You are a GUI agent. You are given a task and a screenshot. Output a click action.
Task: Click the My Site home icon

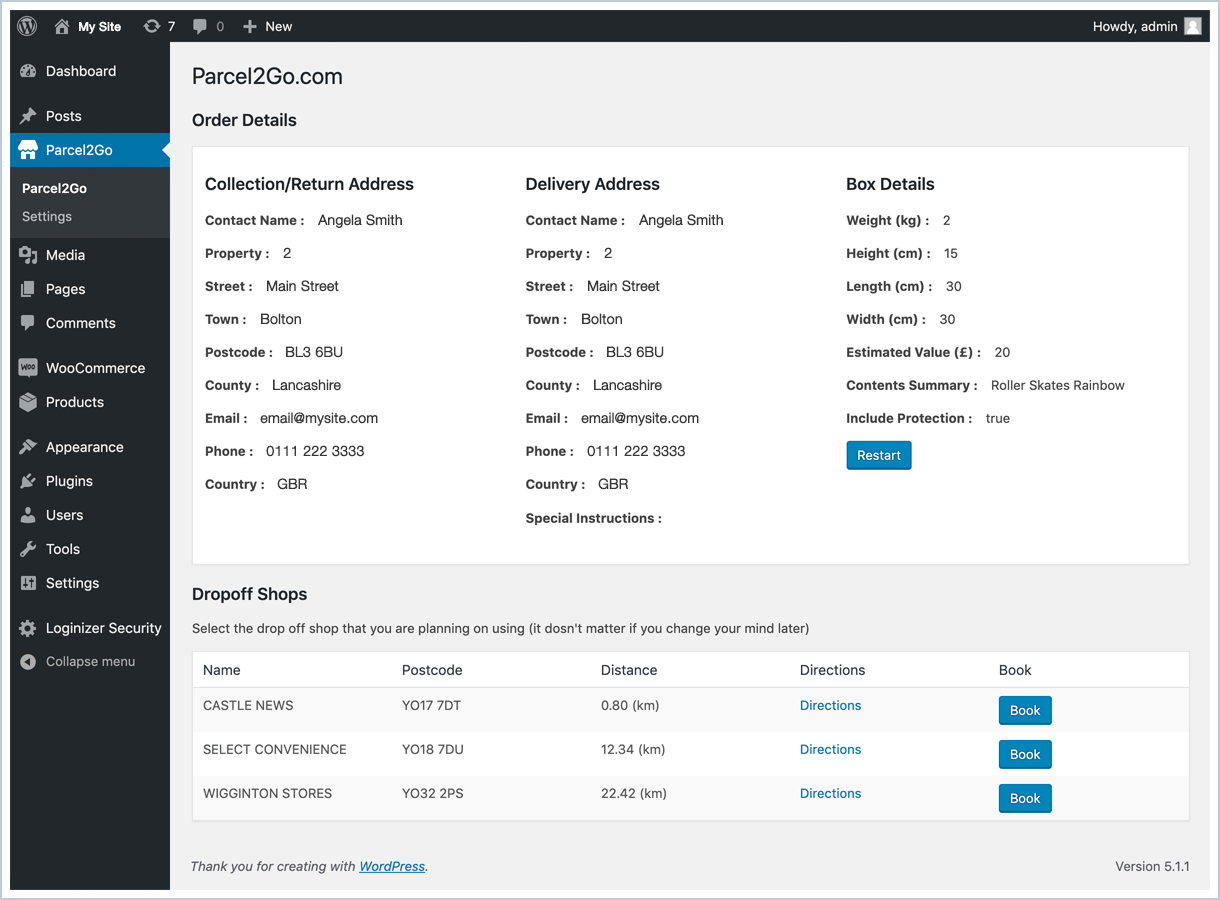[62, 27]
